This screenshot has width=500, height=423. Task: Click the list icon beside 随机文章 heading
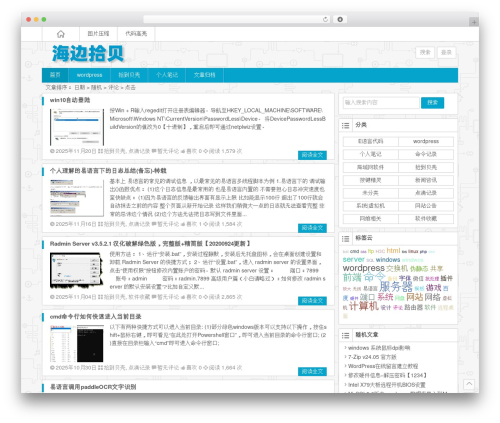pyautogui.click(x=346, y=335)
